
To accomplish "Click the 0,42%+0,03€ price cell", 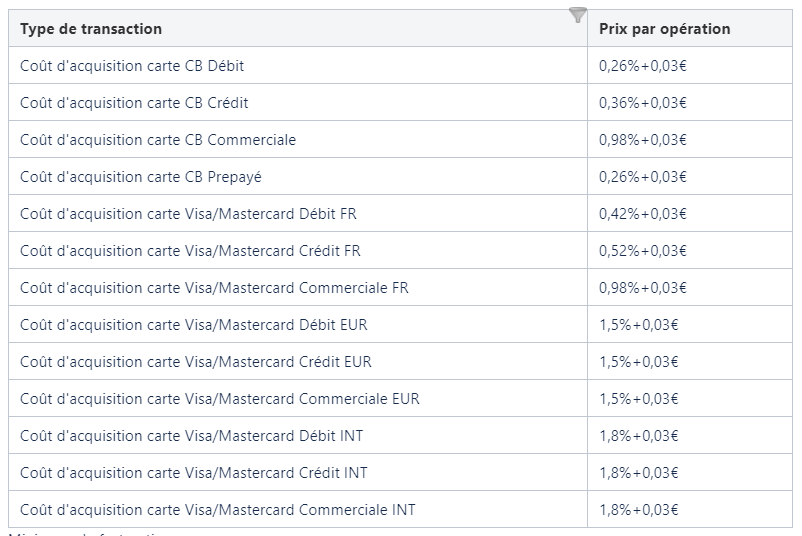I will pyautogui.click(x=643, y=214).
